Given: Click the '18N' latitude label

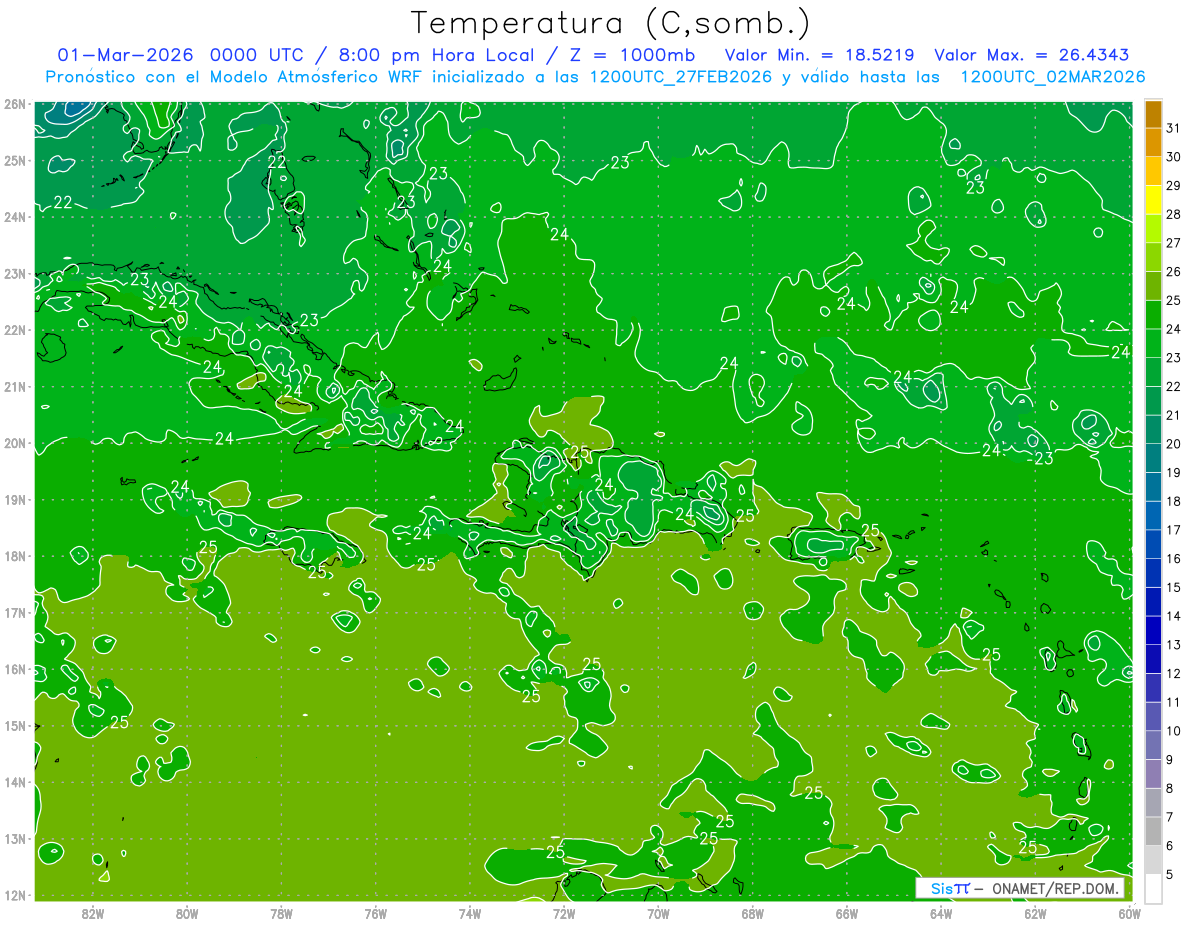Looking at the screenshot, I should point(14,556).
